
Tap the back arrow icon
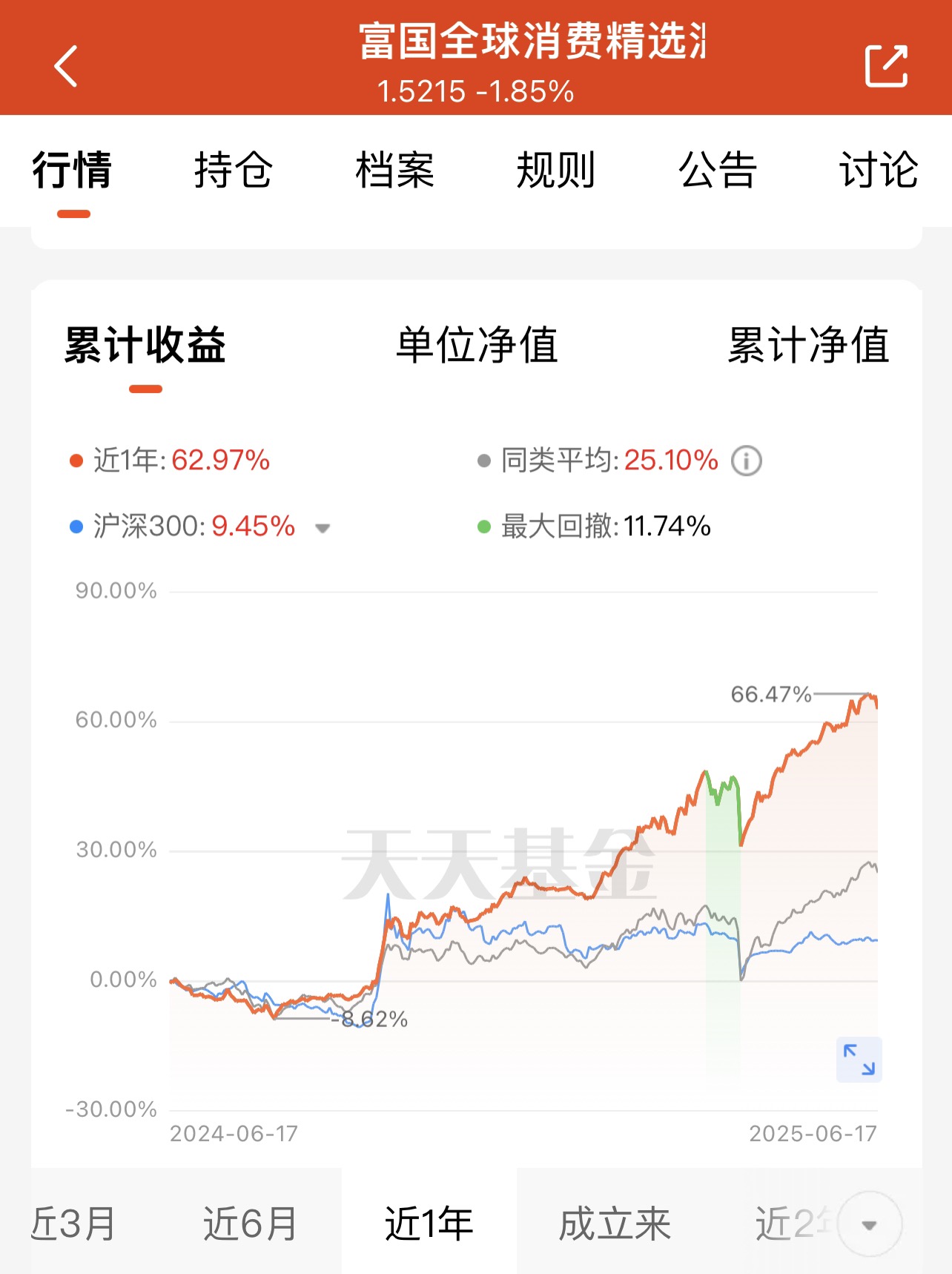click(x=66, y=66)
